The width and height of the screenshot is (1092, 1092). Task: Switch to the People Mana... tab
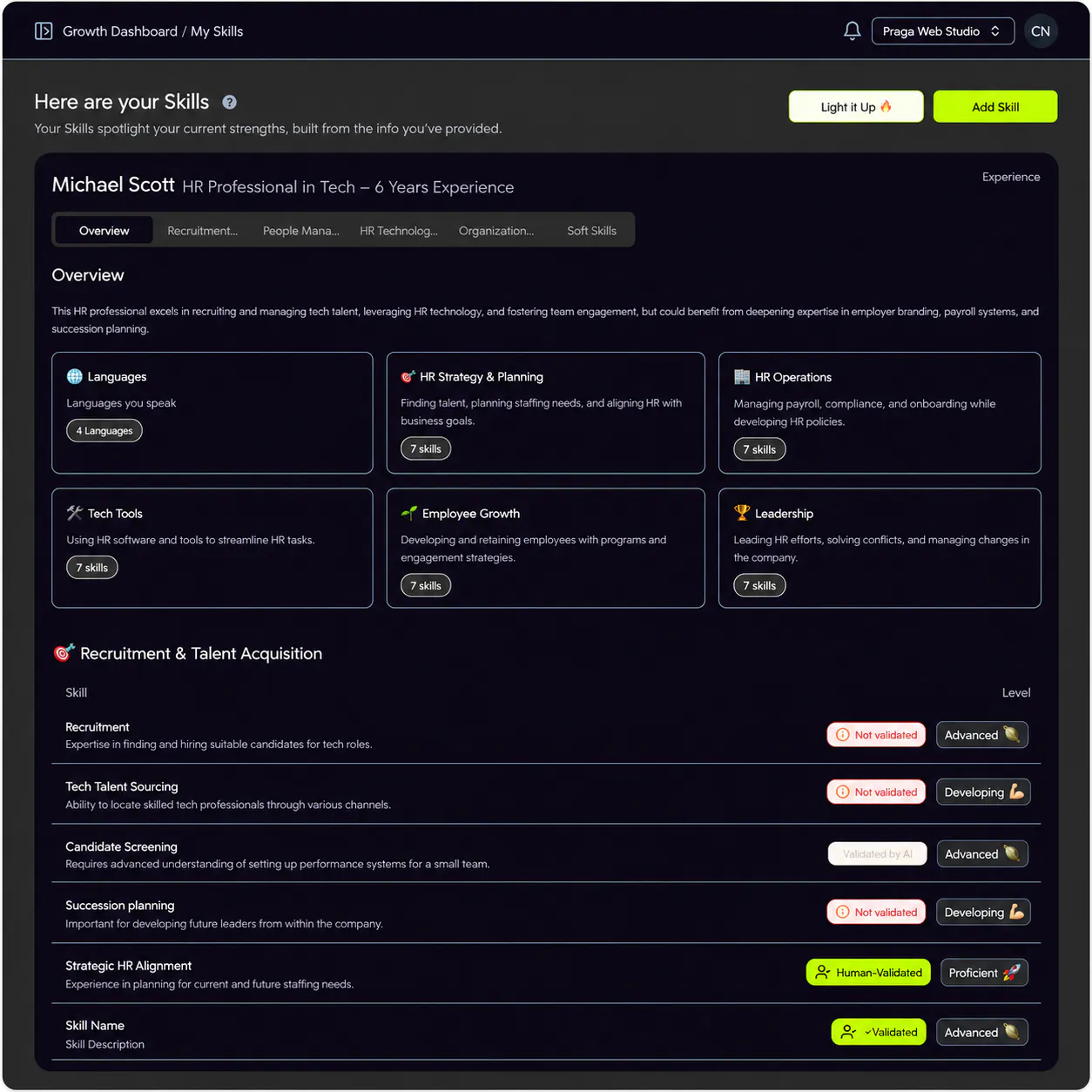point(301,230)
